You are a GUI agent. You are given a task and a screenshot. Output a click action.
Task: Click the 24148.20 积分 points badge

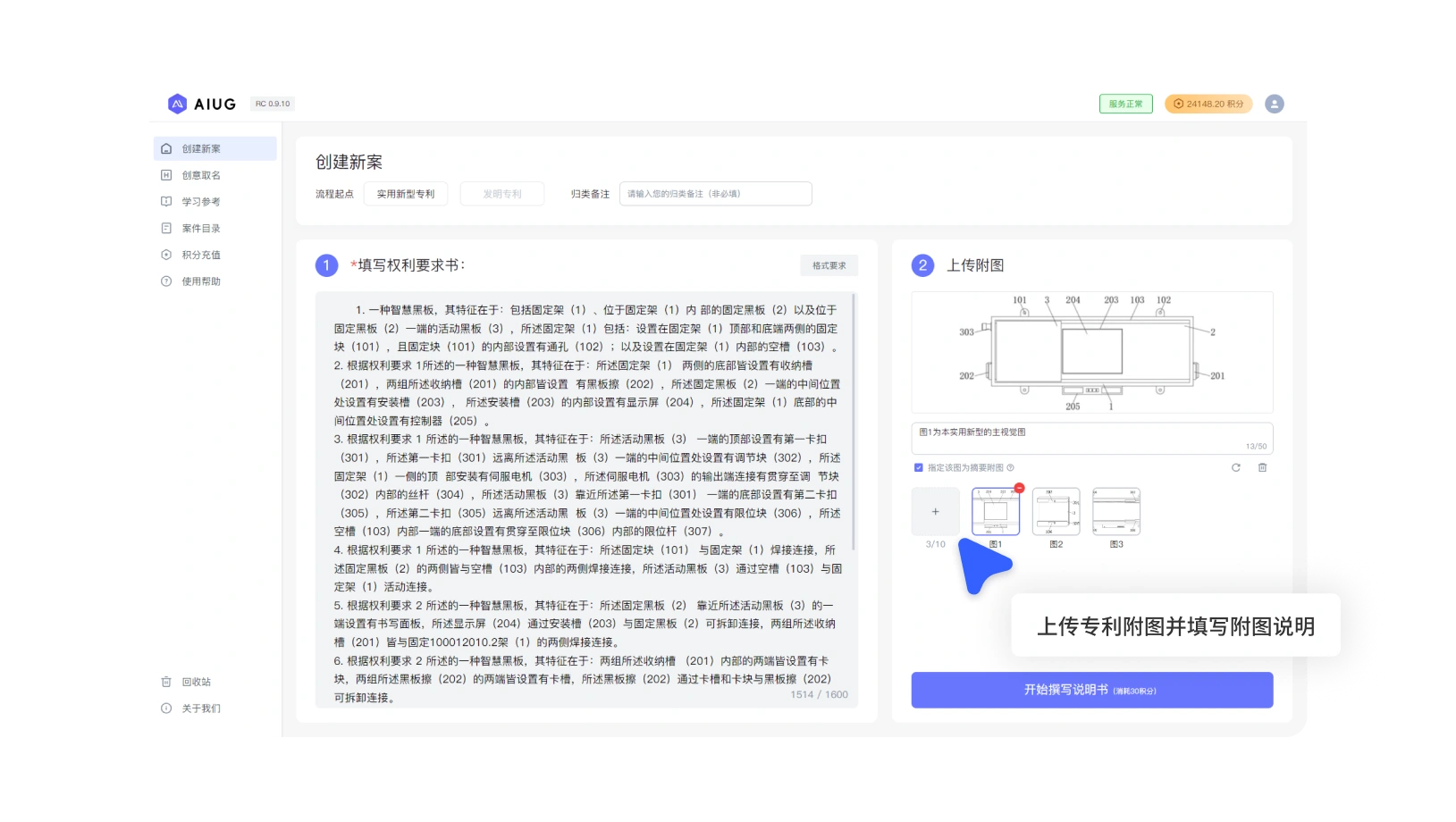[1208, 104]
